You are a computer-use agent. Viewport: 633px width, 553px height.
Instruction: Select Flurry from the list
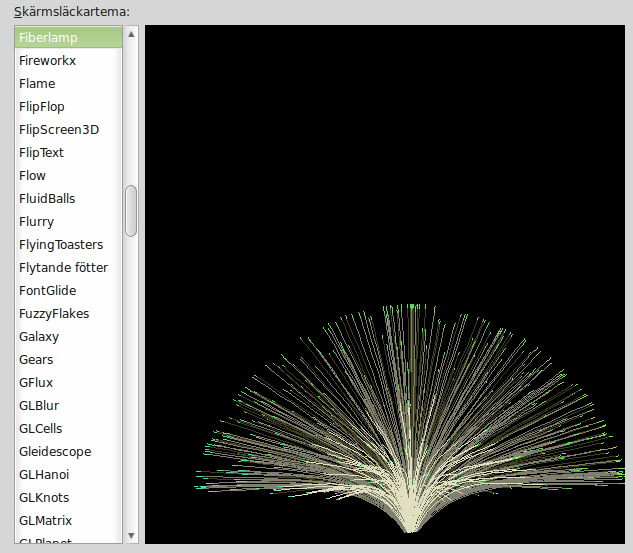68,222
